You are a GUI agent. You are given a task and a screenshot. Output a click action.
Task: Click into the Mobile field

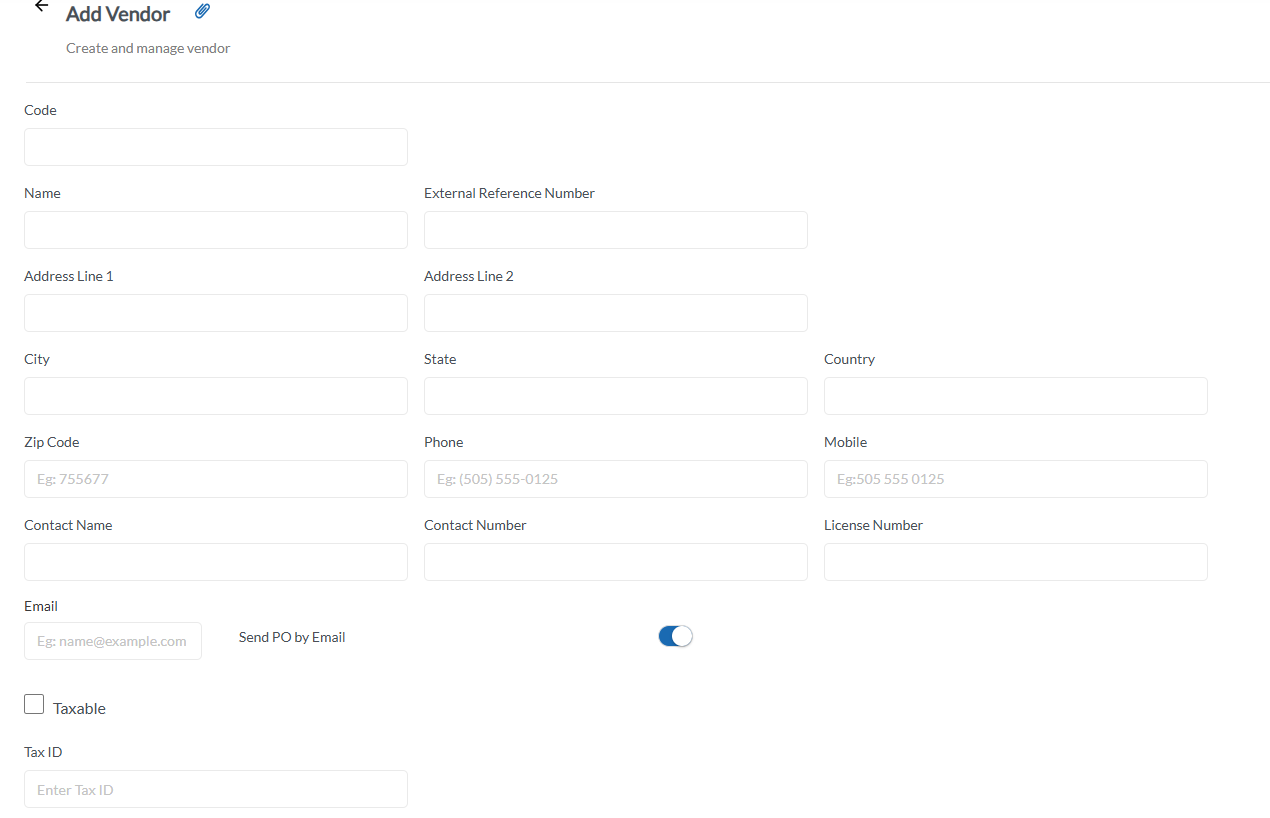click(x=1016, y=479)
